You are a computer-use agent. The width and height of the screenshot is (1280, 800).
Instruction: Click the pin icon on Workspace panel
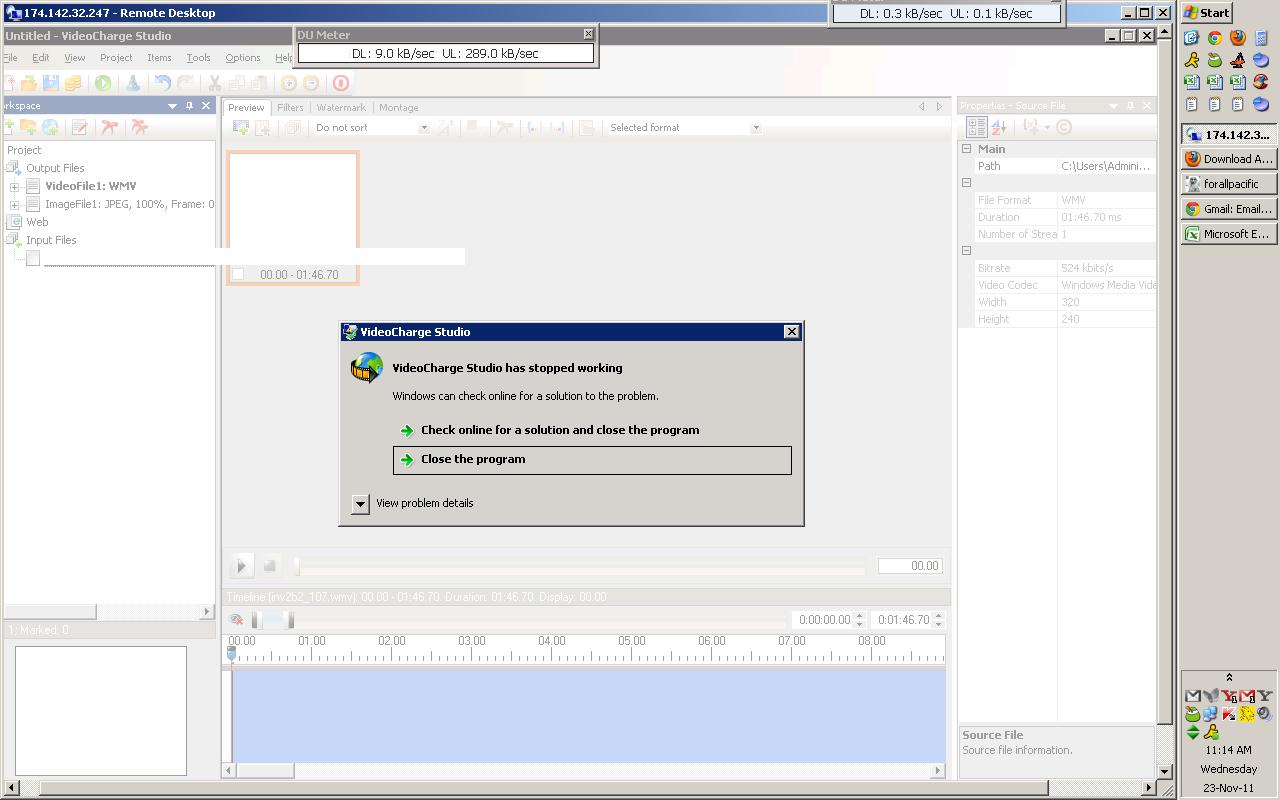(x=189, y=105)
